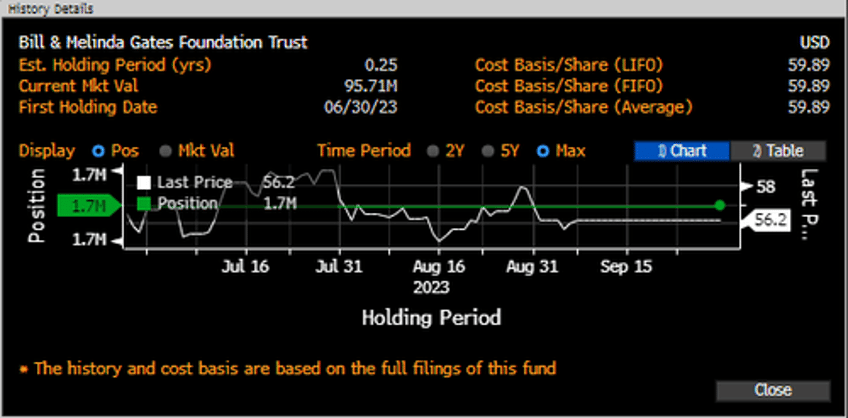The height and width of the screenshot is (418, 848).
Task: Click the green 1.7M position axis marker
Action: [x=90, y=206]
